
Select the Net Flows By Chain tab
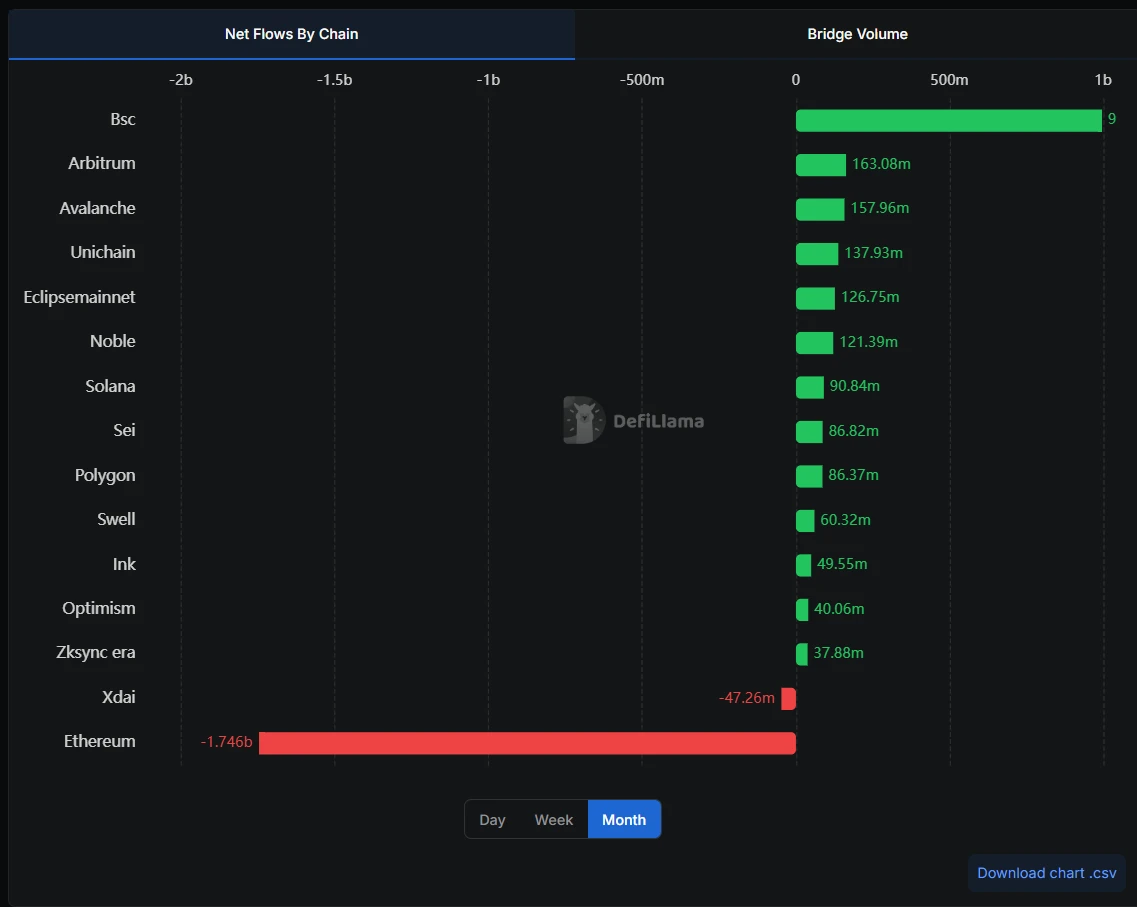tap(291, 34)
